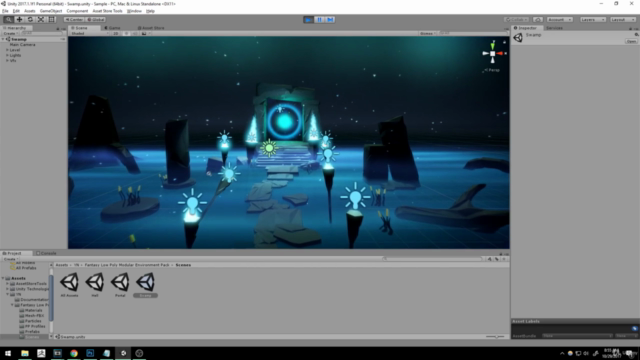Viewport: 640px width, 360px height.
Task: Expand the Vfx object in Hierarchy
Action: [7, 60]
